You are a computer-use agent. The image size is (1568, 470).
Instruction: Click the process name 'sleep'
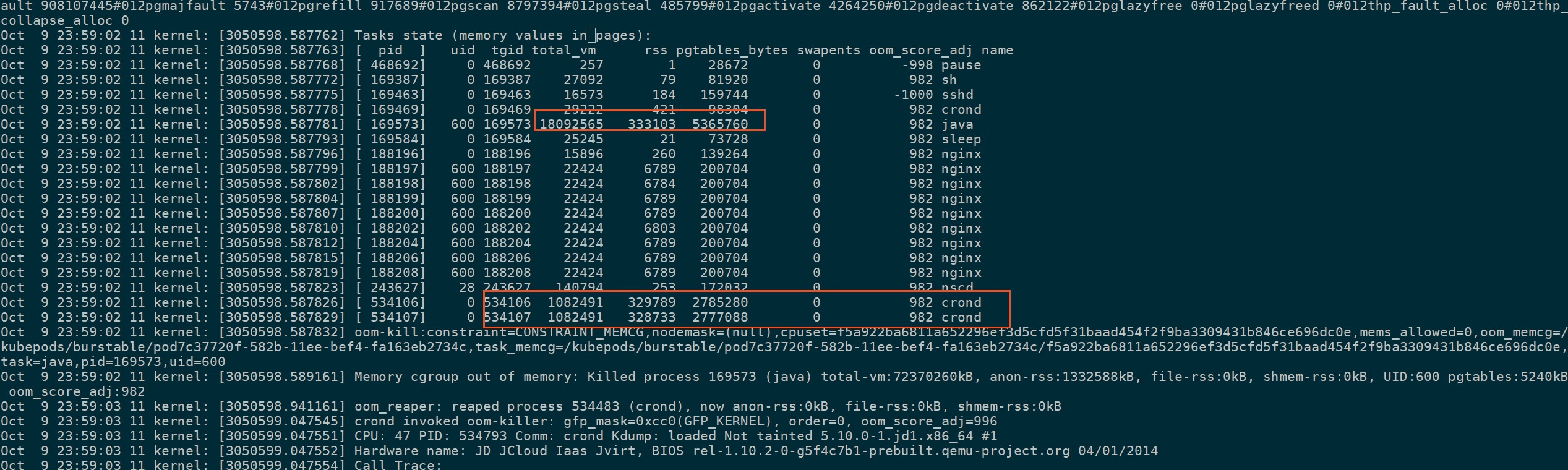(961, 139)
